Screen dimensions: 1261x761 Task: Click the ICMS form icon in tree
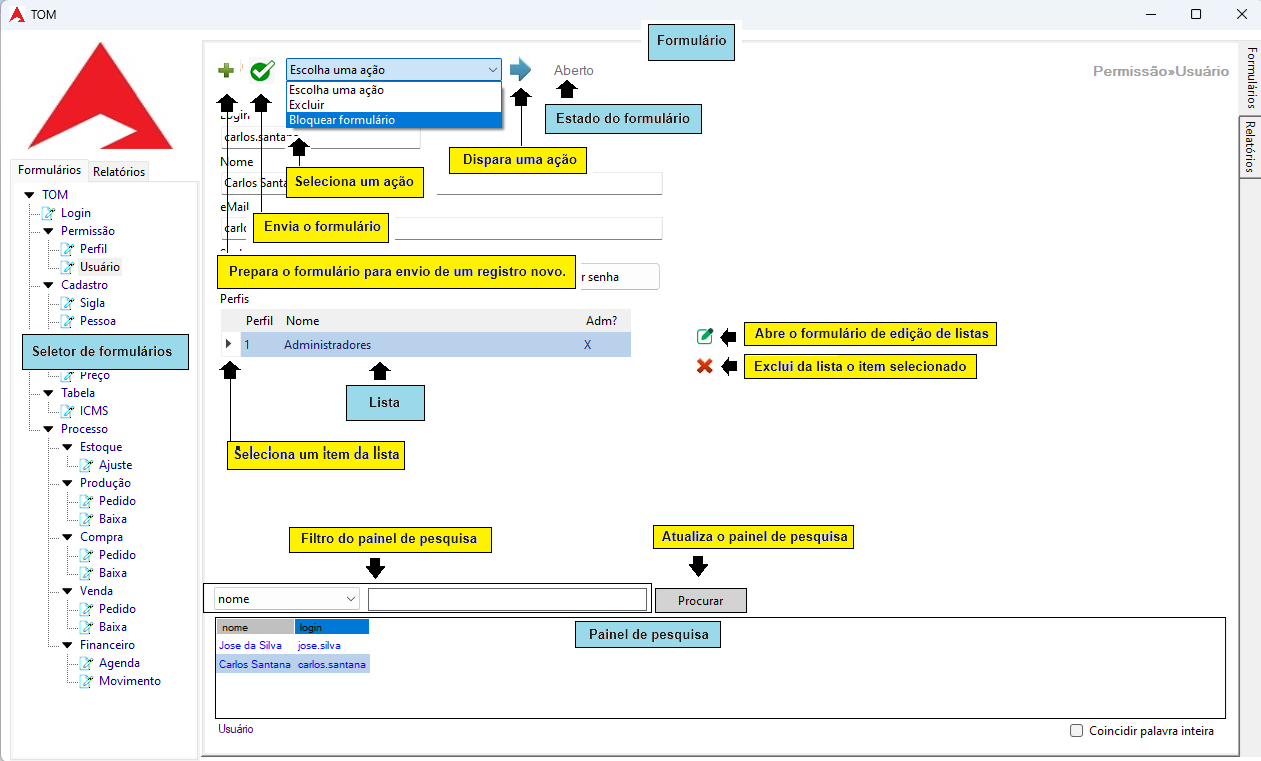[x=68, y=411]
